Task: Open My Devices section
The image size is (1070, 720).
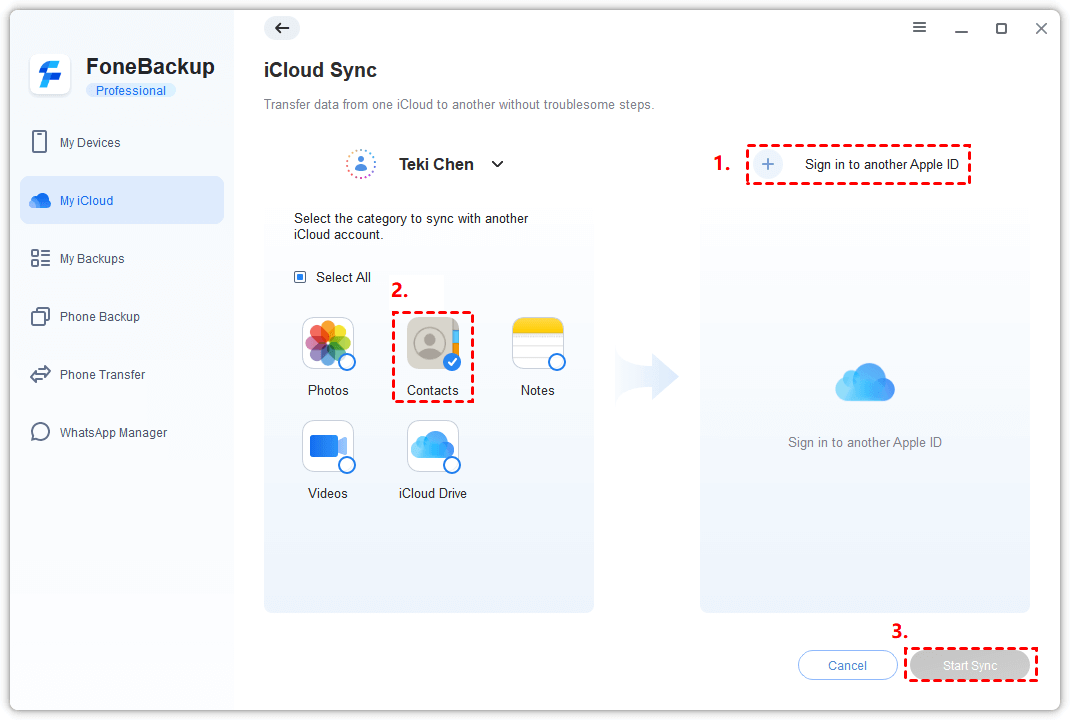Action: [121, 143]
